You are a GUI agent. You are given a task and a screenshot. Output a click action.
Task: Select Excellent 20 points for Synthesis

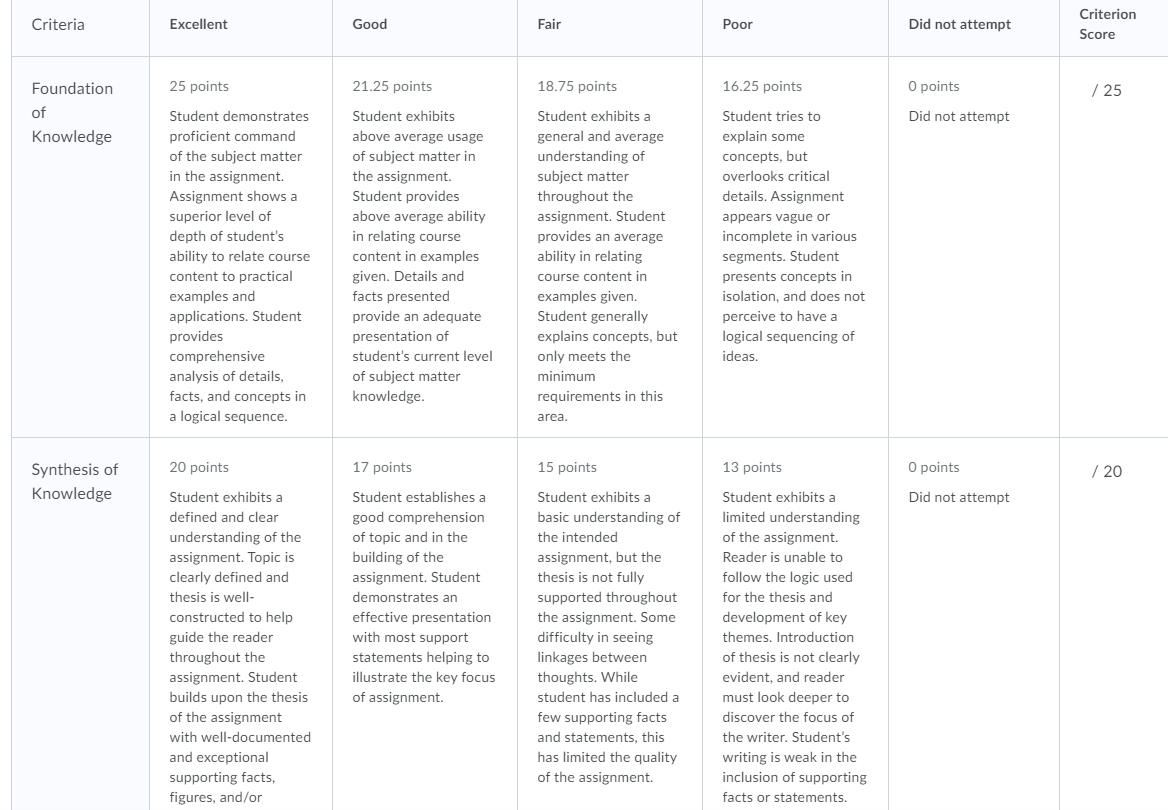pyautogui.click(x=241, y=624)
